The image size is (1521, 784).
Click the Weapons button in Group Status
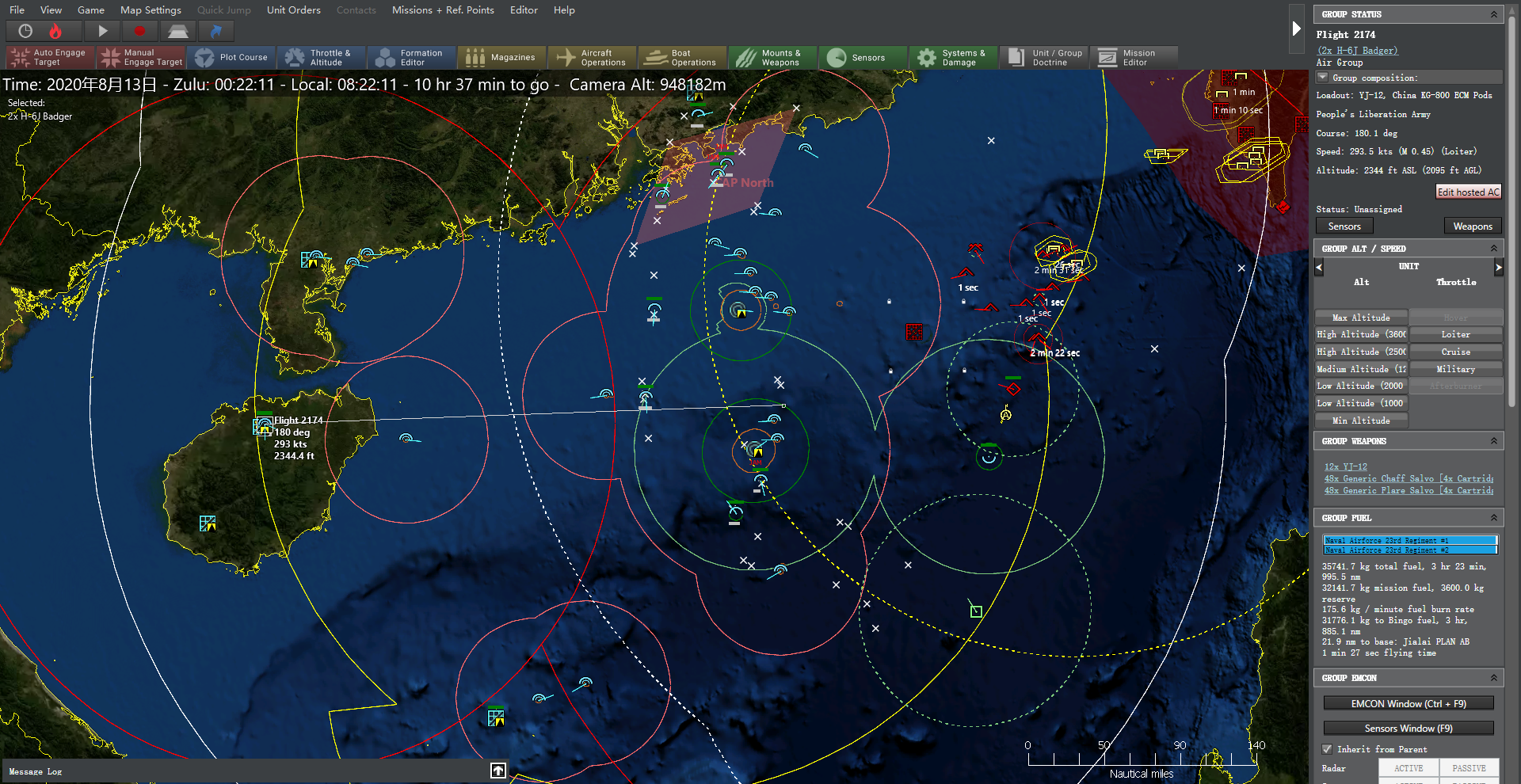click(x=1473, y=226)
